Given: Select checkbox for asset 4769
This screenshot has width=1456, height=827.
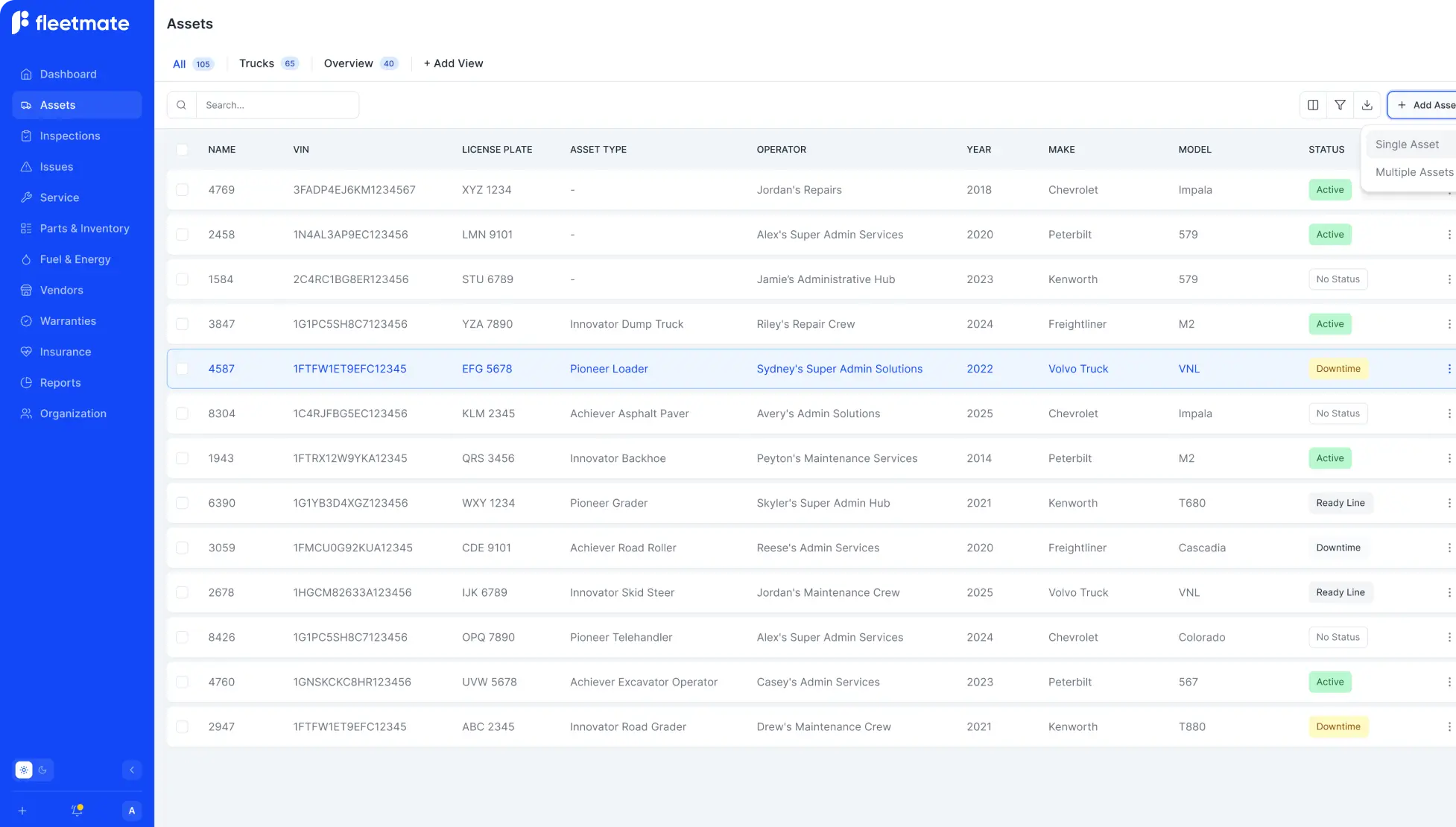Looking at the screenshot, I should pyautogui.click(x=182, y=190).
